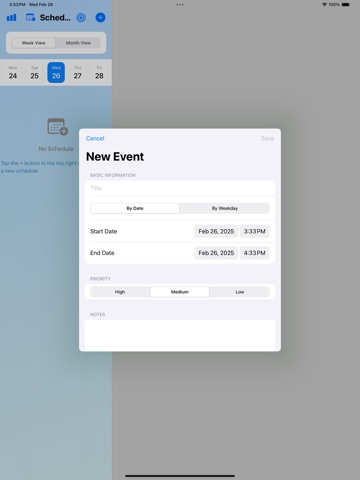The width and height of the screenshot is (360, 480).
Task: Set priority to High
Action: pos(120,292)
